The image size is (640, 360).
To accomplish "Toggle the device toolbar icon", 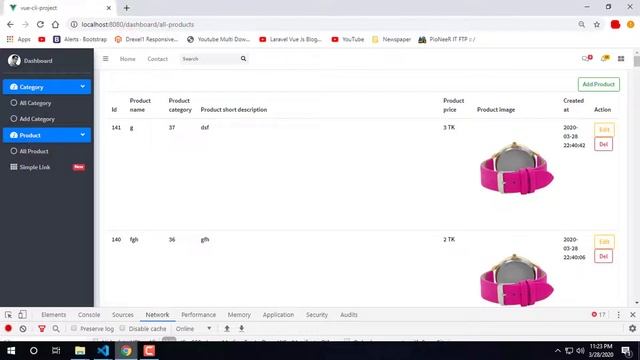I will (22, 315).
